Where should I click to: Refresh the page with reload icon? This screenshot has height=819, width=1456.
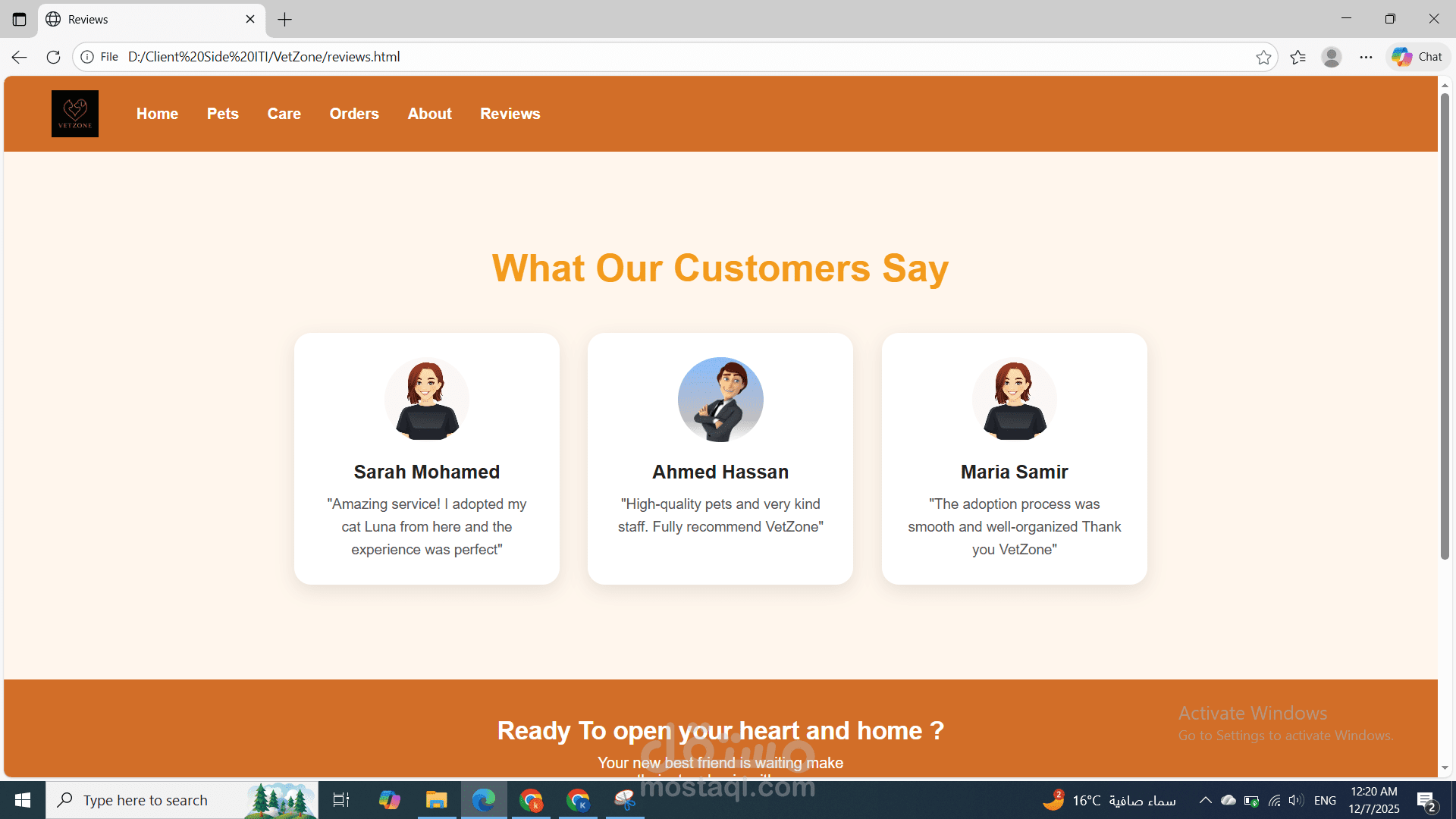point(53,57)
